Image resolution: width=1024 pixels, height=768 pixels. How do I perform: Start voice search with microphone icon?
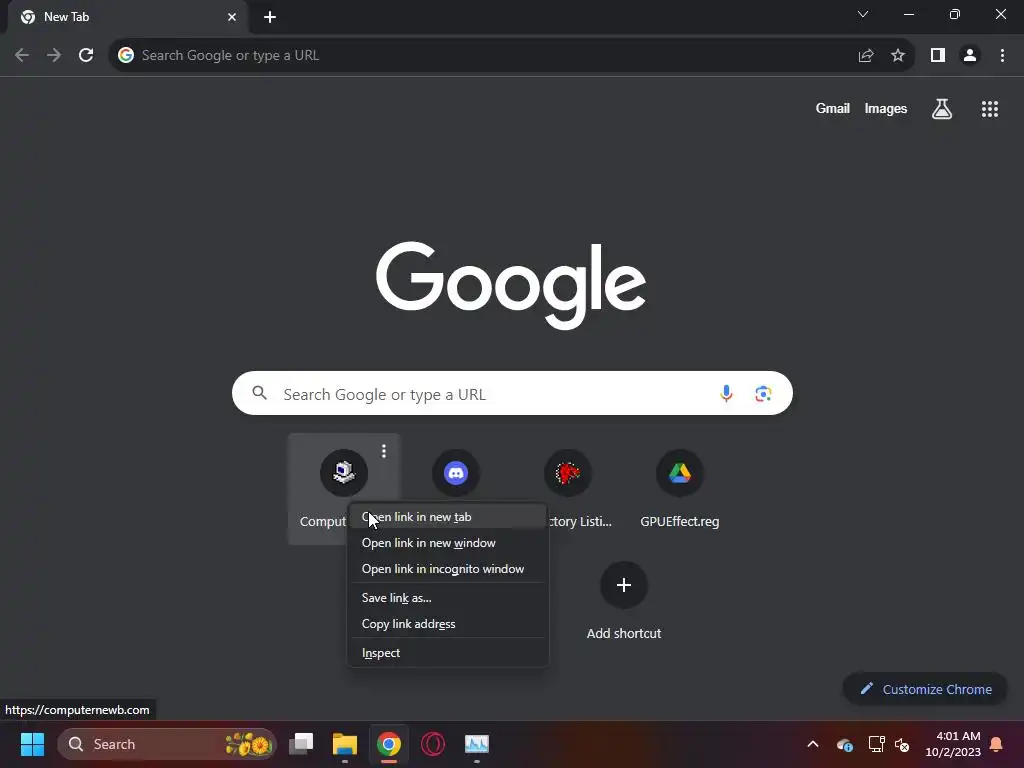point(726,394)
